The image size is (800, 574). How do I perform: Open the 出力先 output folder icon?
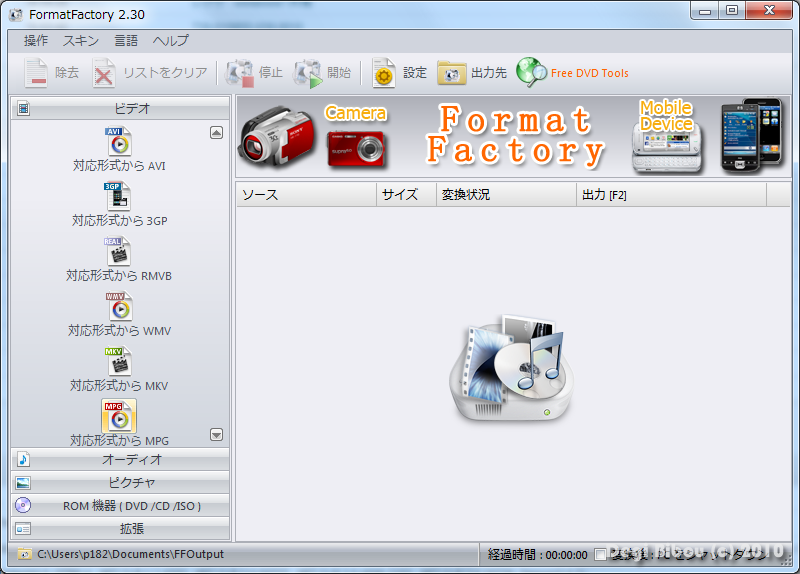452,73
